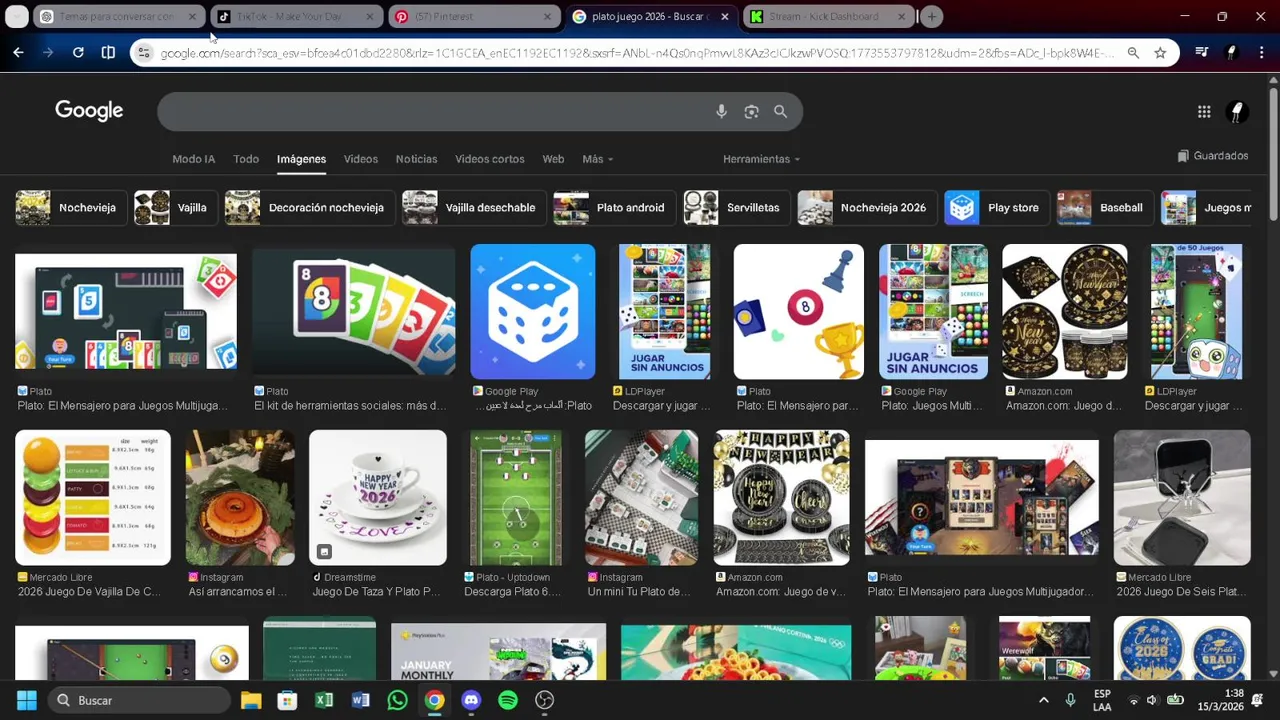Open the Google apps grid

(1204, 112)
